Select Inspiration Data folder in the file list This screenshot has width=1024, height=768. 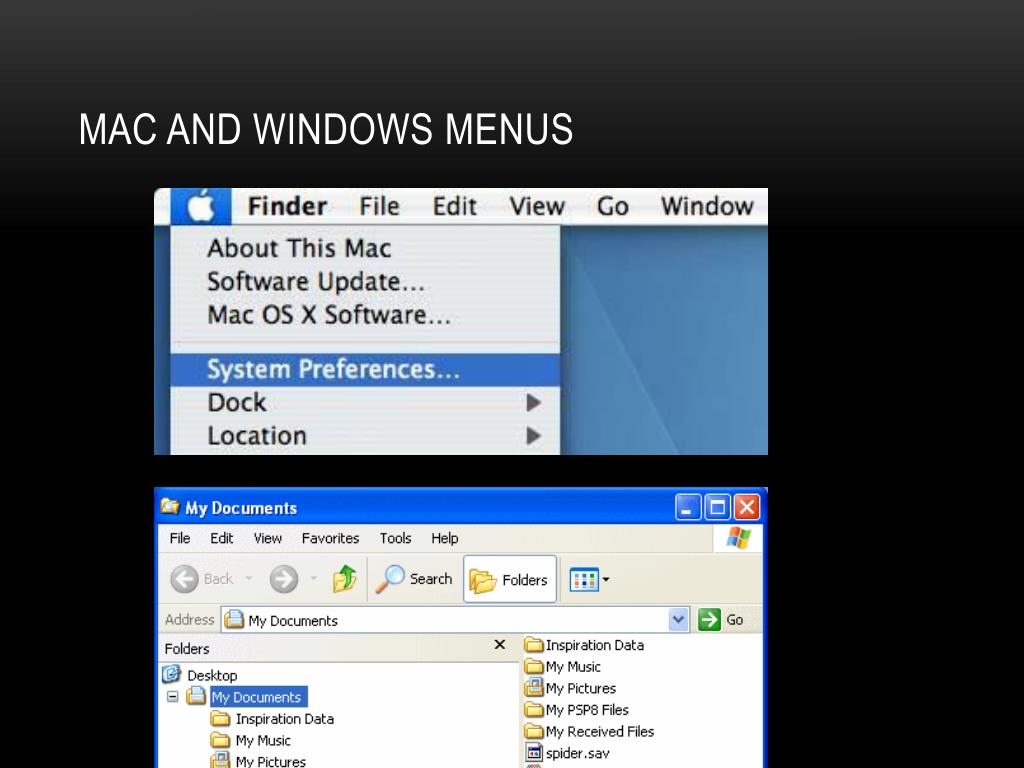tap(585, 645)
